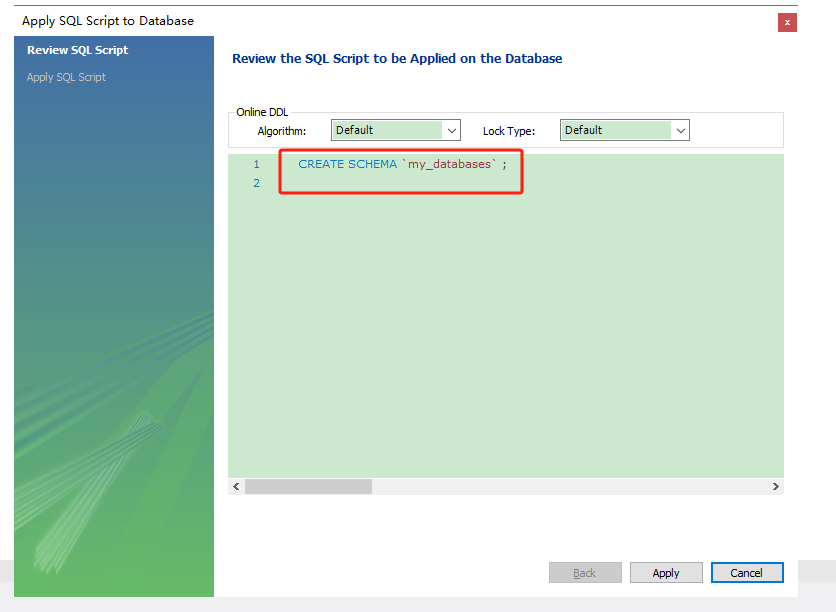Click the disabled Back button
The image size is (836, 612).
pos(585,573)
